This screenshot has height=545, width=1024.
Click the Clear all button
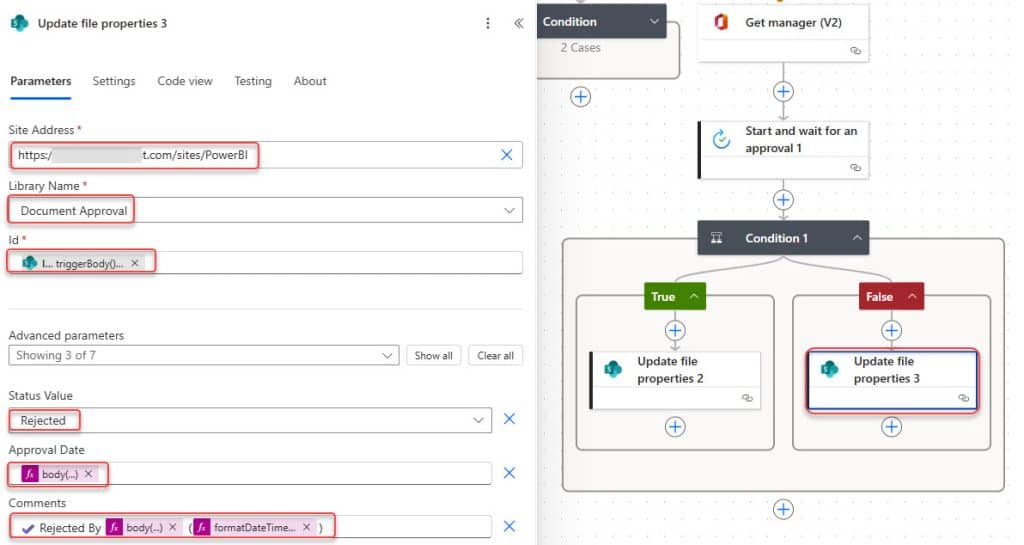(495, 356)
